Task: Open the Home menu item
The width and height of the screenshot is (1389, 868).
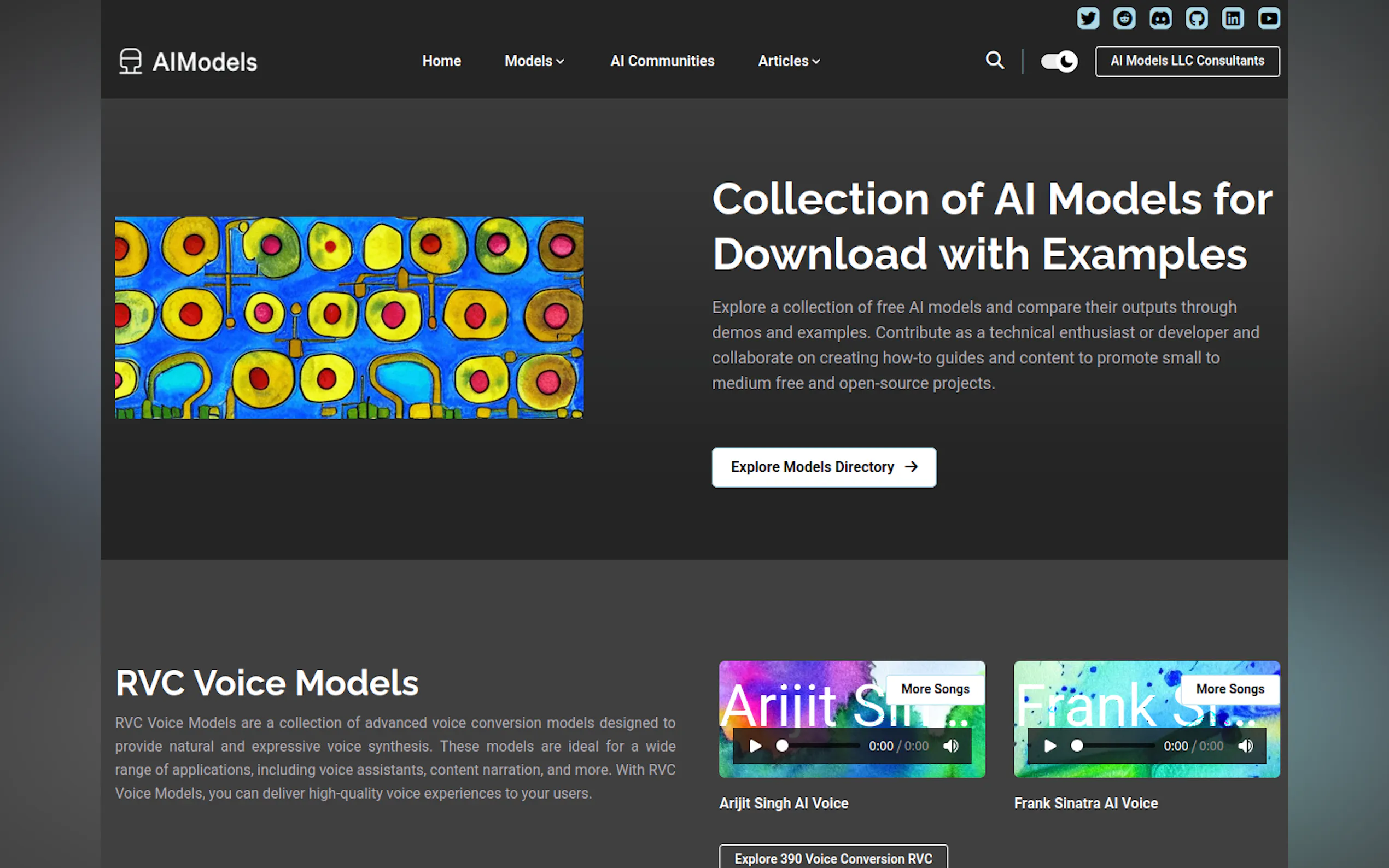Action: 441,61
